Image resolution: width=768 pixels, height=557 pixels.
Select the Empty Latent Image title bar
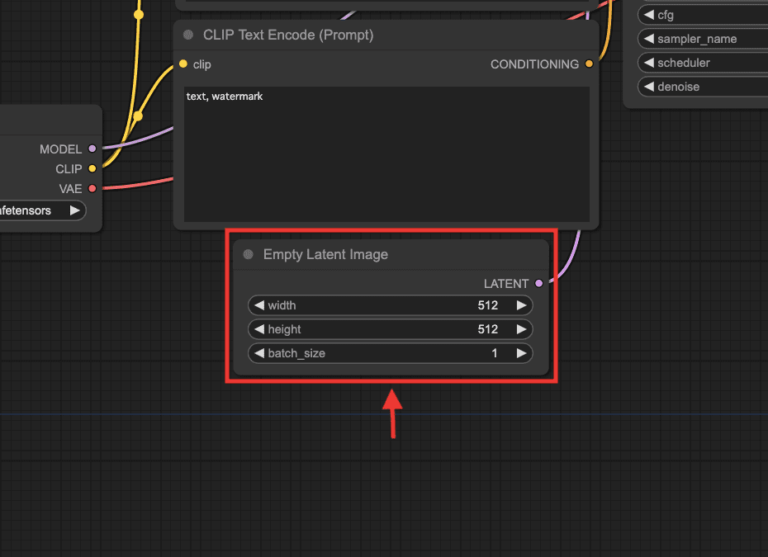coord(390,255)
